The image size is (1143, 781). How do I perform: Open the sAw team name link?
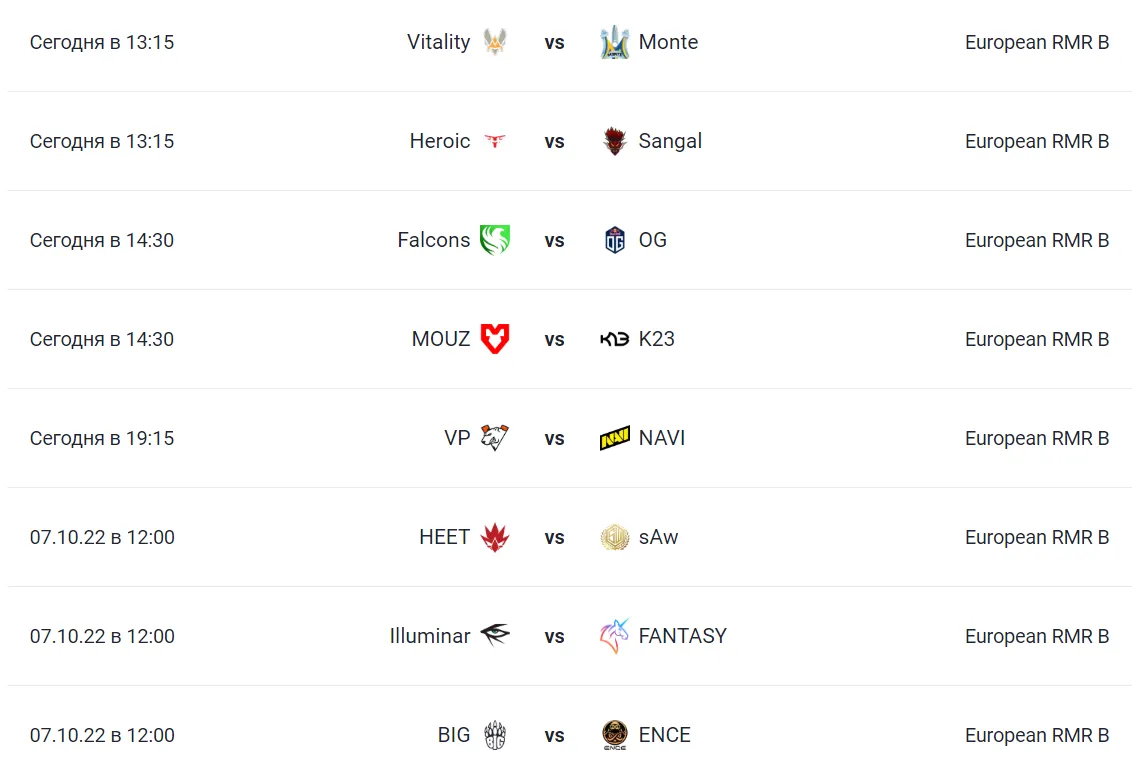(658, 537)
